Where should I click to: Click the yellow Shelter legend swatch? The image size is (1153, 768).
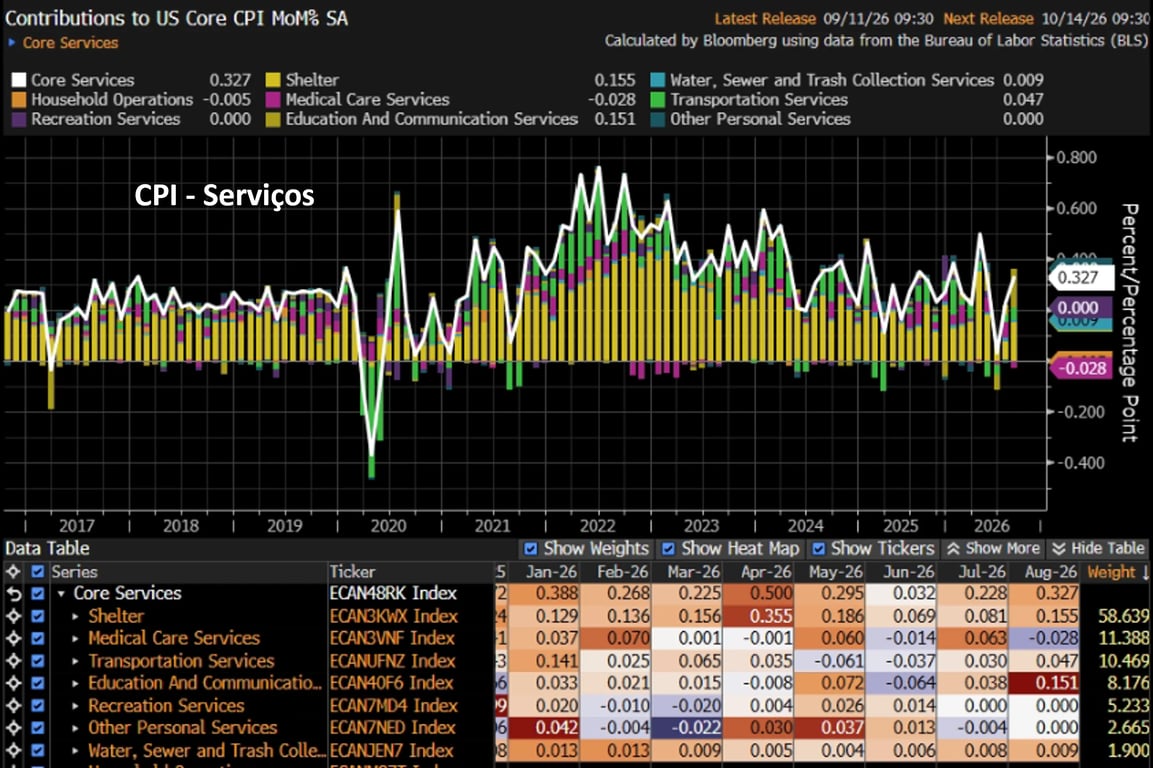273,80
